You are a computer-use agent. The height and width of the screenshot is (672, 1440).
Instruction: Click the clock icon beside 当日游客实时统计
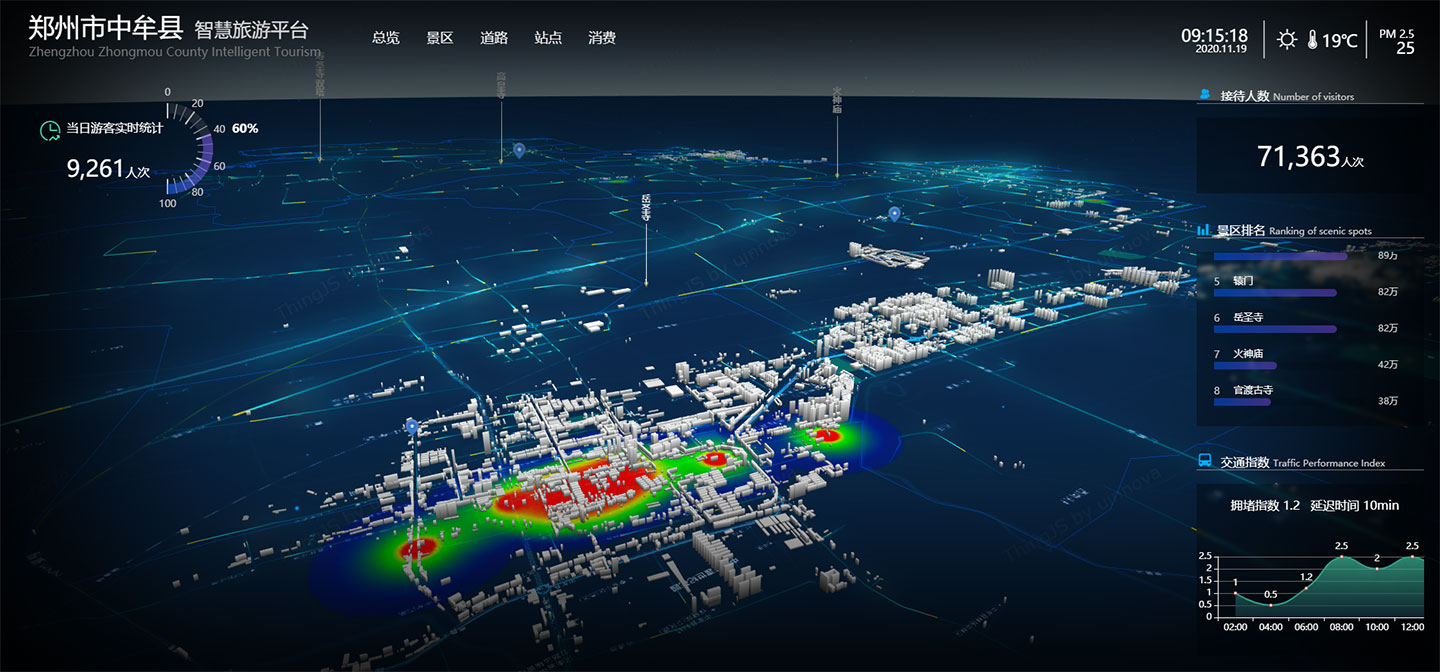[x=48, y=129]
